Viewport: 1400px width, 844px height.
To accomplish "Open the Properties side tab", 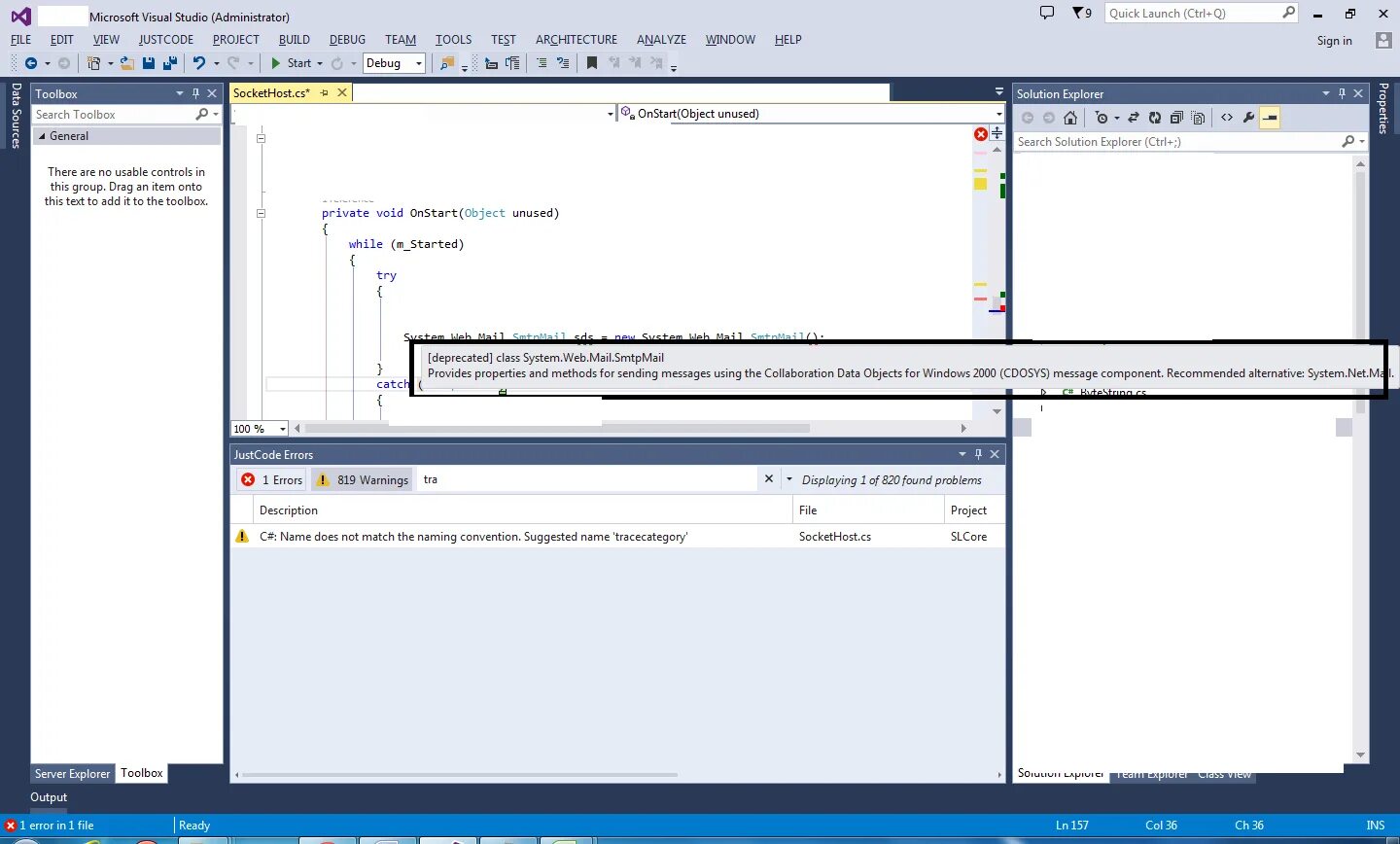I will (1383, 108).
